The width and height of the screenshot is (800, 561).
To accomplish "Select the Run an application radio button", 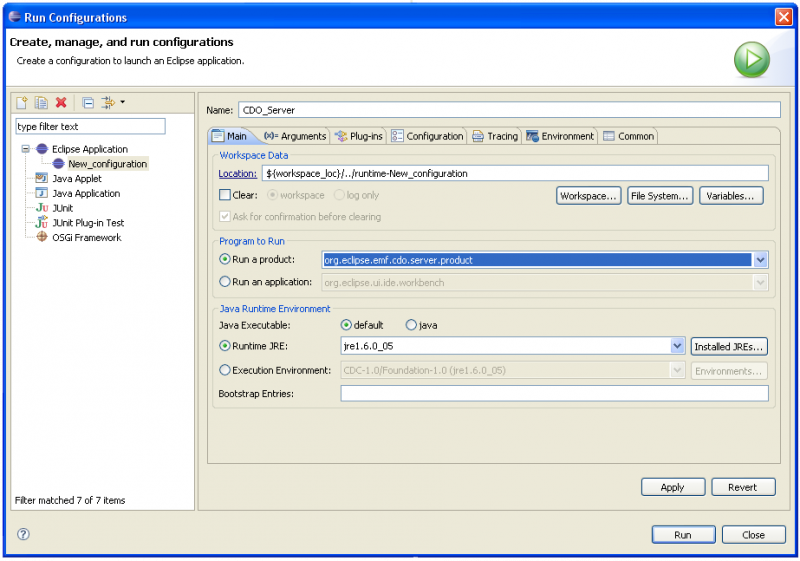I will click(224, 282).
